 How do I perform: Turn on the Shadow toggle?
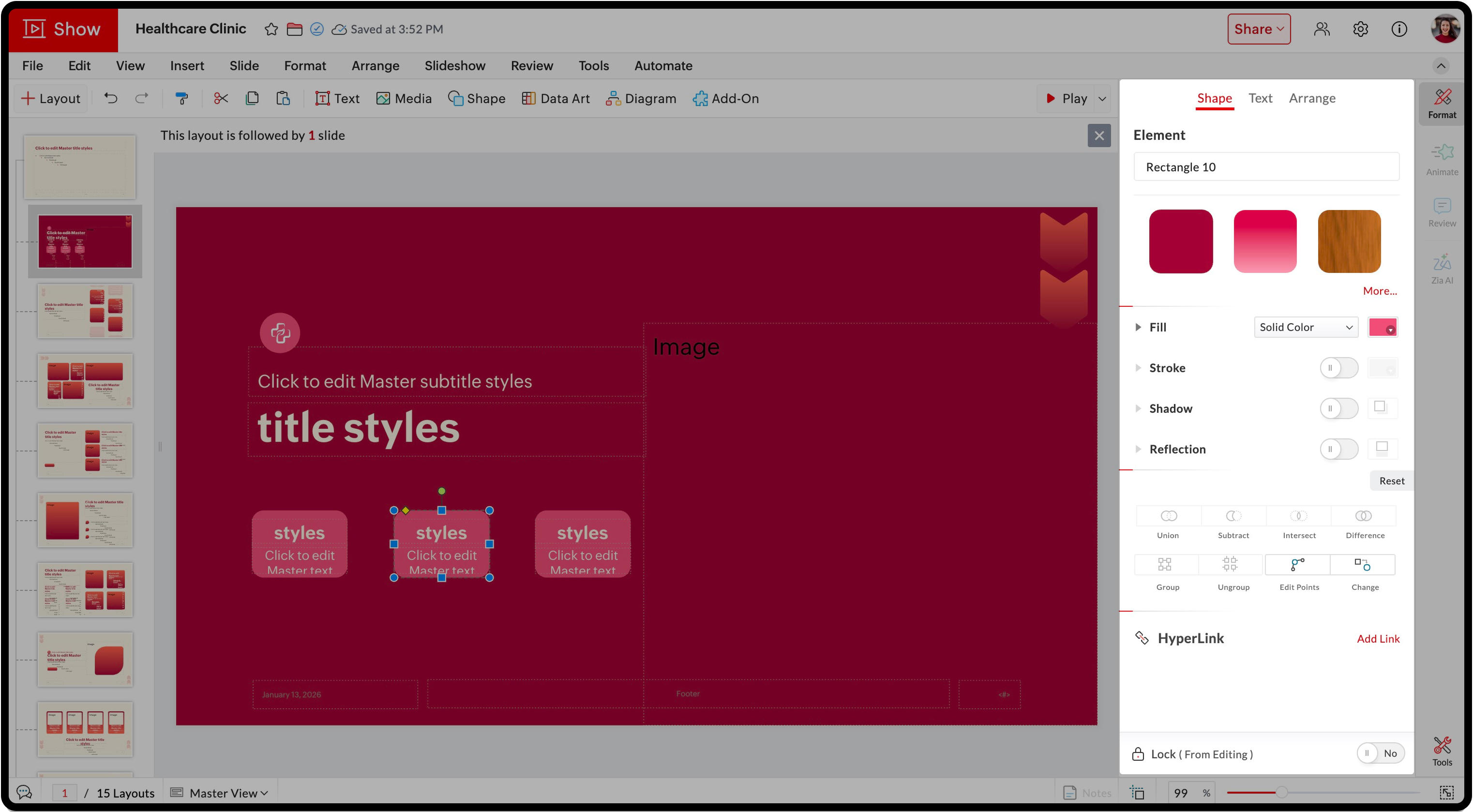click(x=1338, y=408)
